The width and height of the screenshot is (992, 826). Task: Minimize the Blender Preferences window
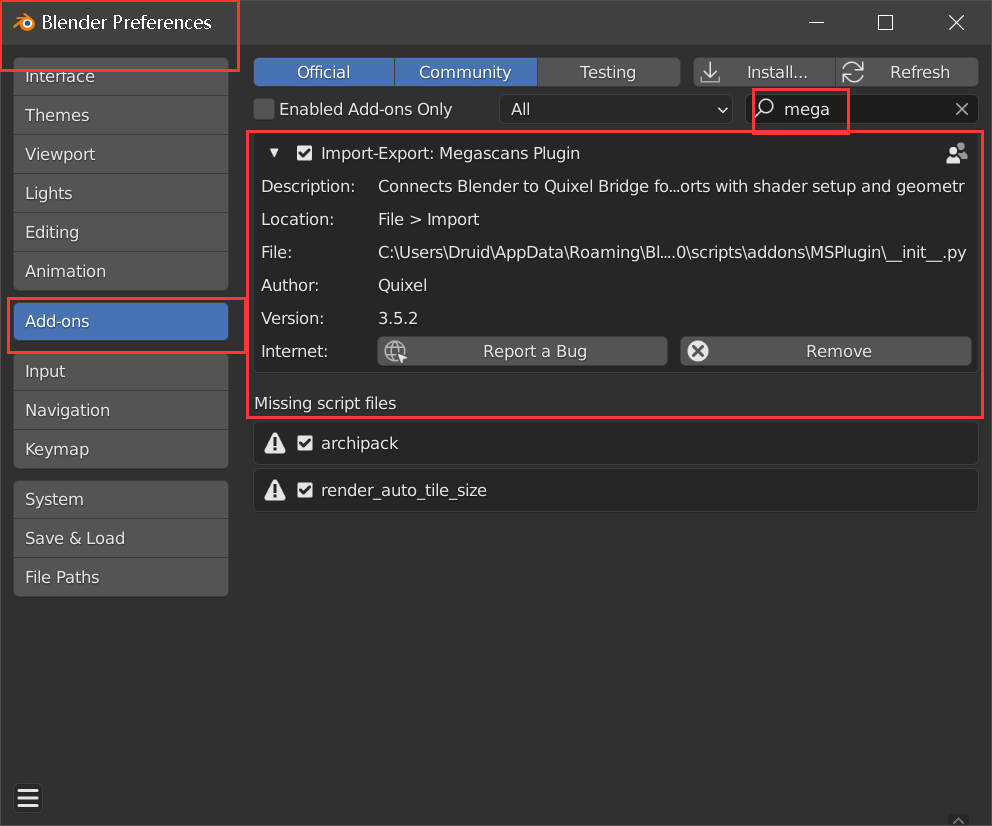click(x=817, y=23)
